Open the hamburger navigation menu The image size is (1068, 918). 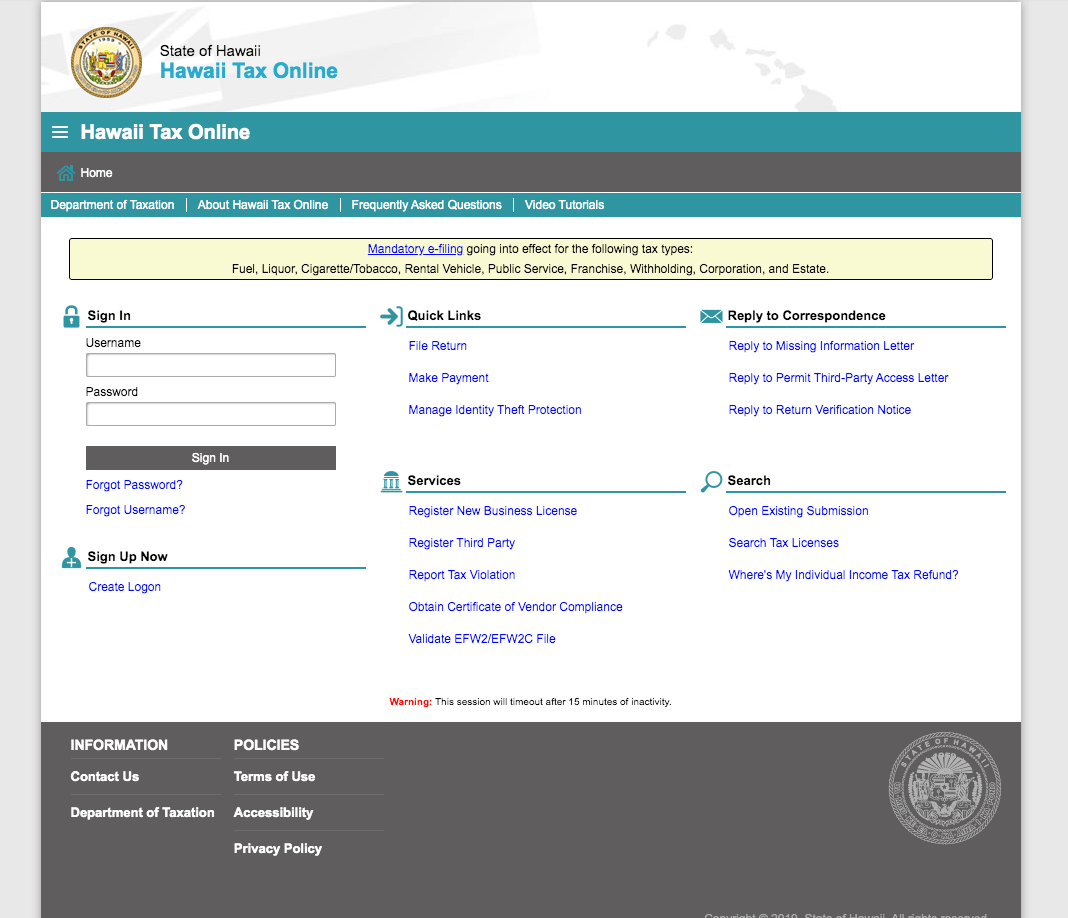coord(59,131)
